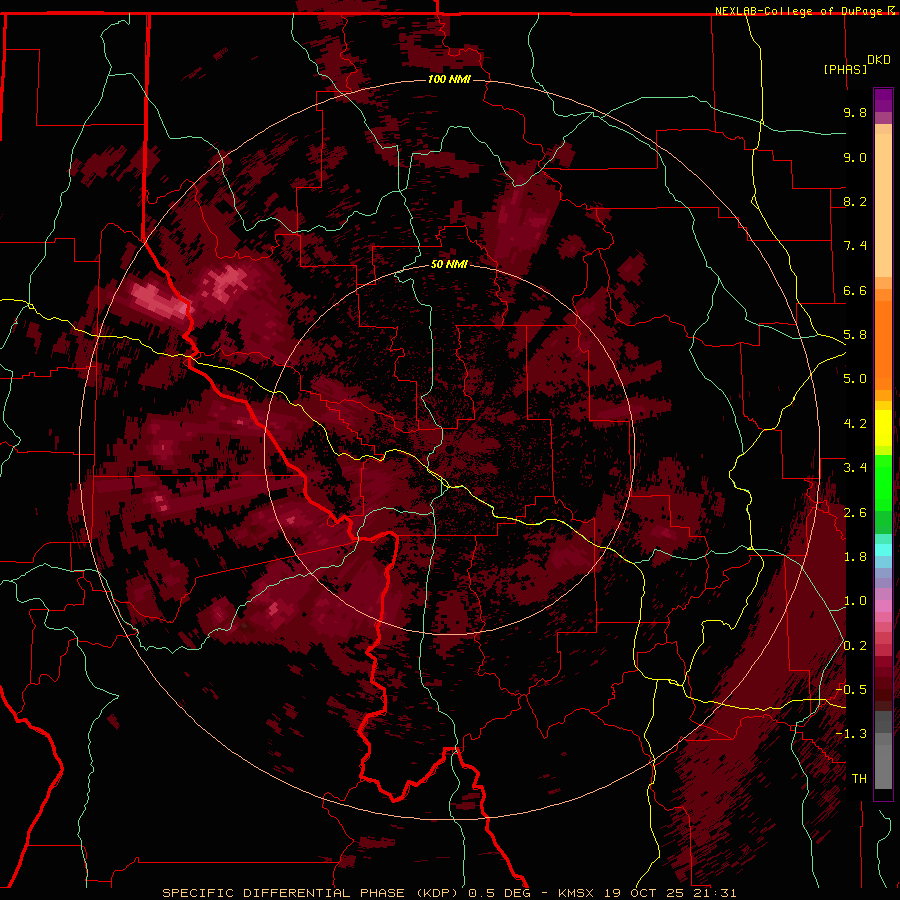Pick the cyan segment of the color bar
The height and width of the screenshot is (900, 900).
883,550
